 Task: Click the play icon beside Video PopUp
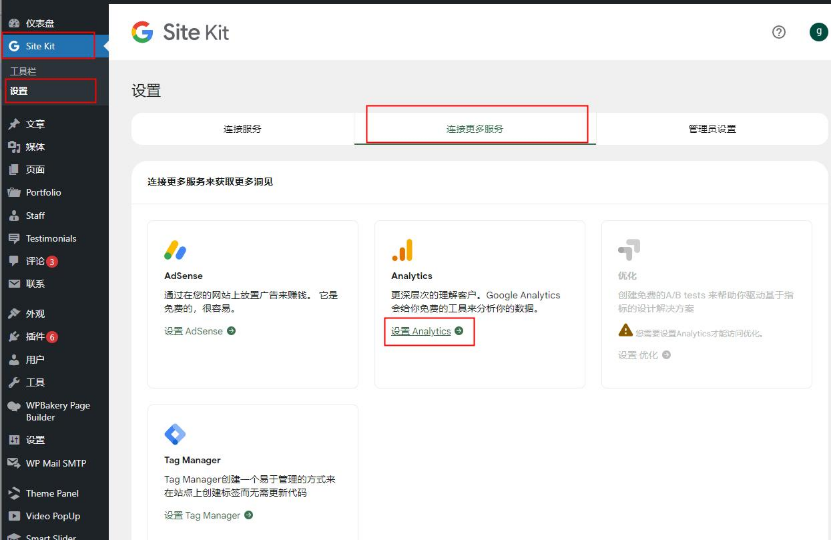click(14, 516)
